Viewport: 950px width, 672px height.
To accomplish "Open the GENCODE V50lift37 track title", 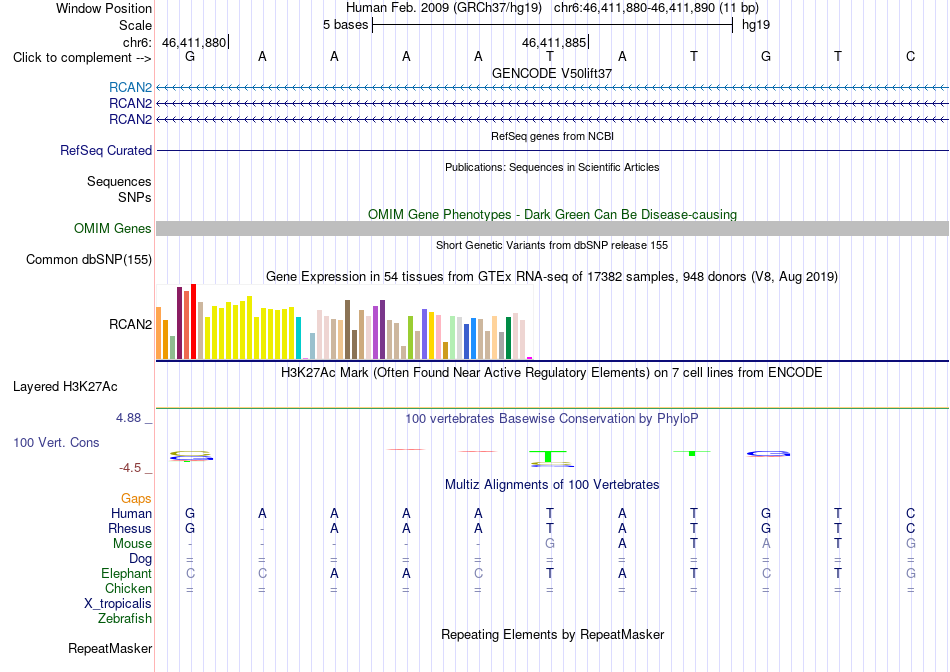I will coord(552,73).
